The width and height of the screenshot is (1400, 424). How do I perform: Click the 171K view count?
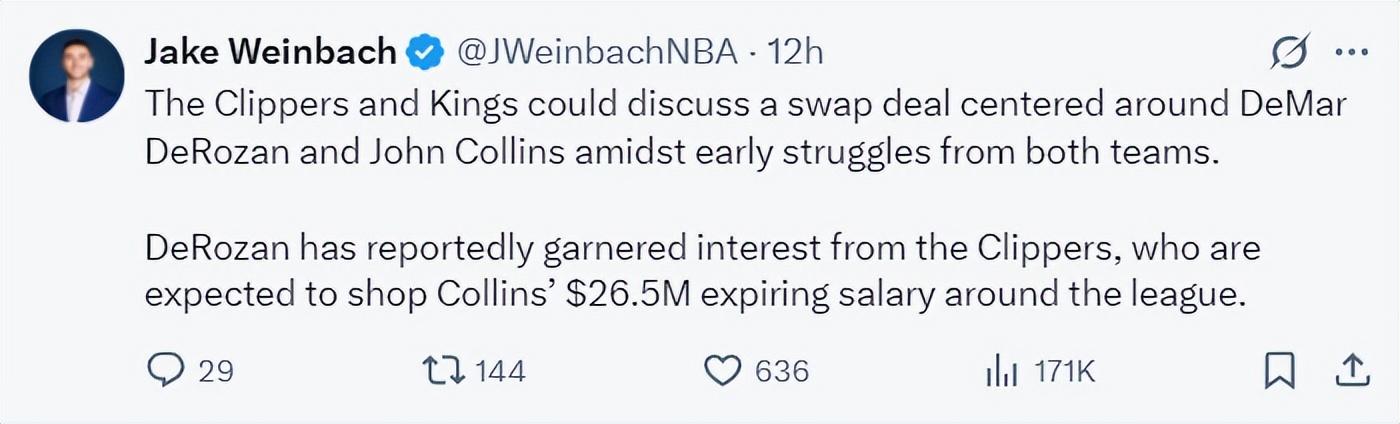click(x=1065, y=372)
